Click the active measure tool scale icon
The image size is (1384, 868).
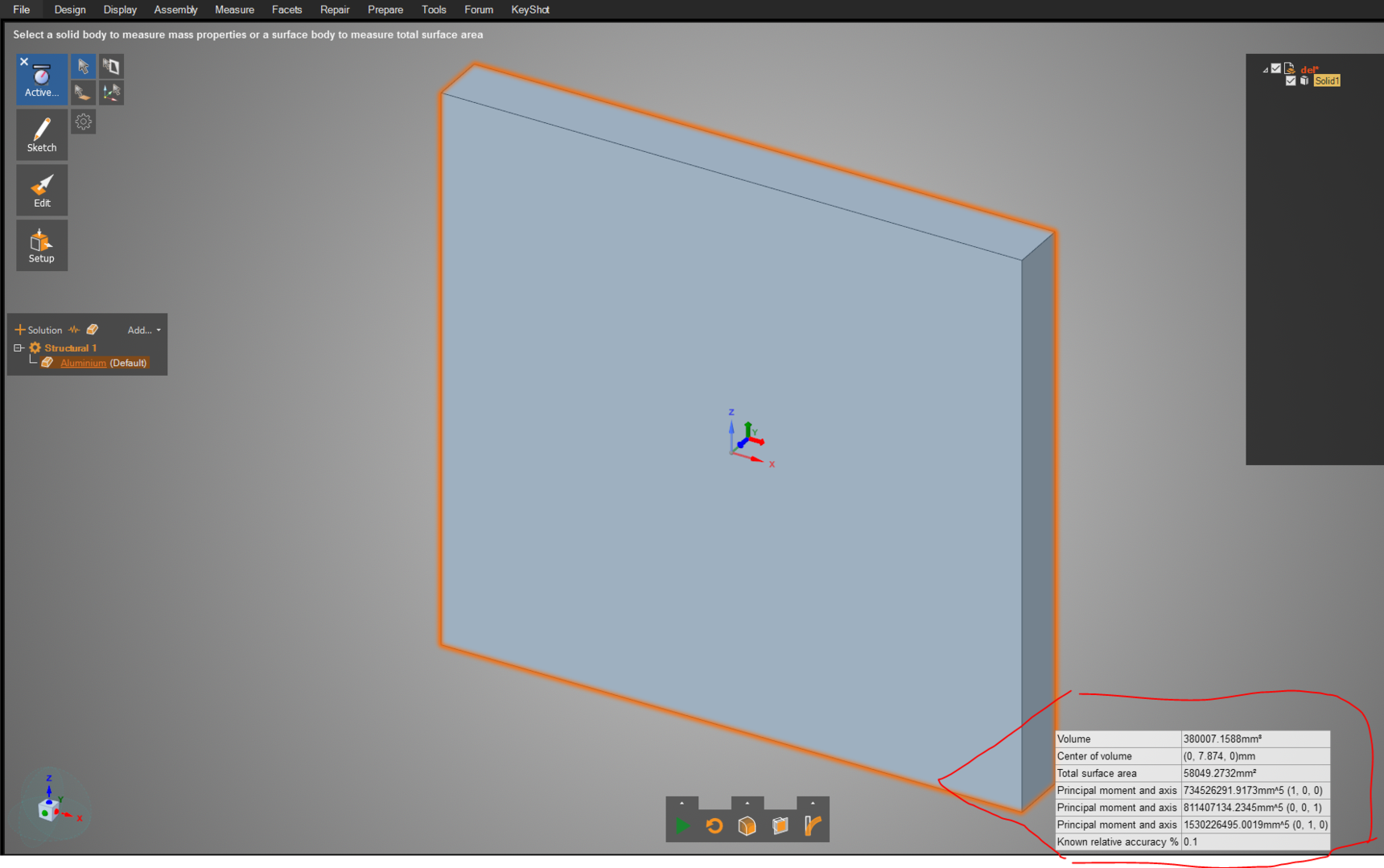(x=42, y=76)
